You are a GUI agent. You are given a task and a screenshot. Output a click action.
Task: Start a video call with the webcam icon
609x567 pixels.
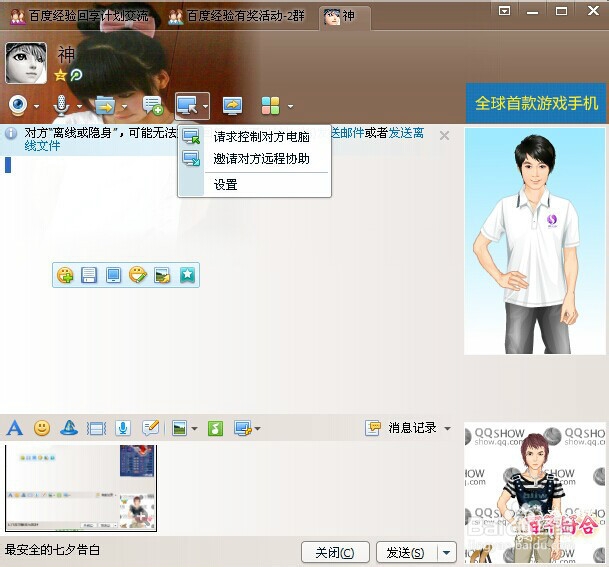(x=18, y=105)
